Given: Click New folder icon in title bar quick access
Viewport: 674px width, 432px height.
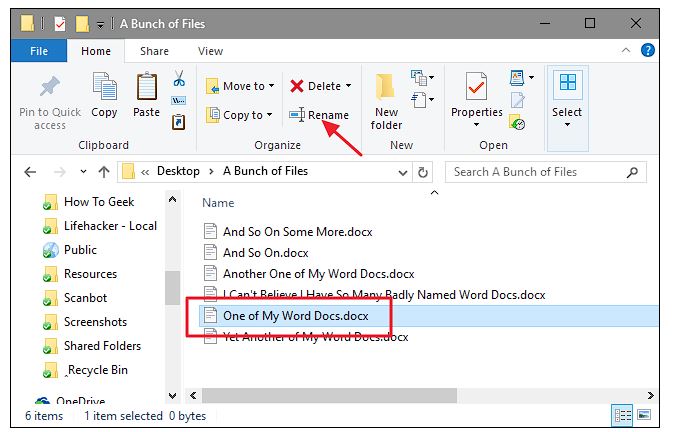Looking at the screenshot, I should pyautogui.click(x=82, y=24).
